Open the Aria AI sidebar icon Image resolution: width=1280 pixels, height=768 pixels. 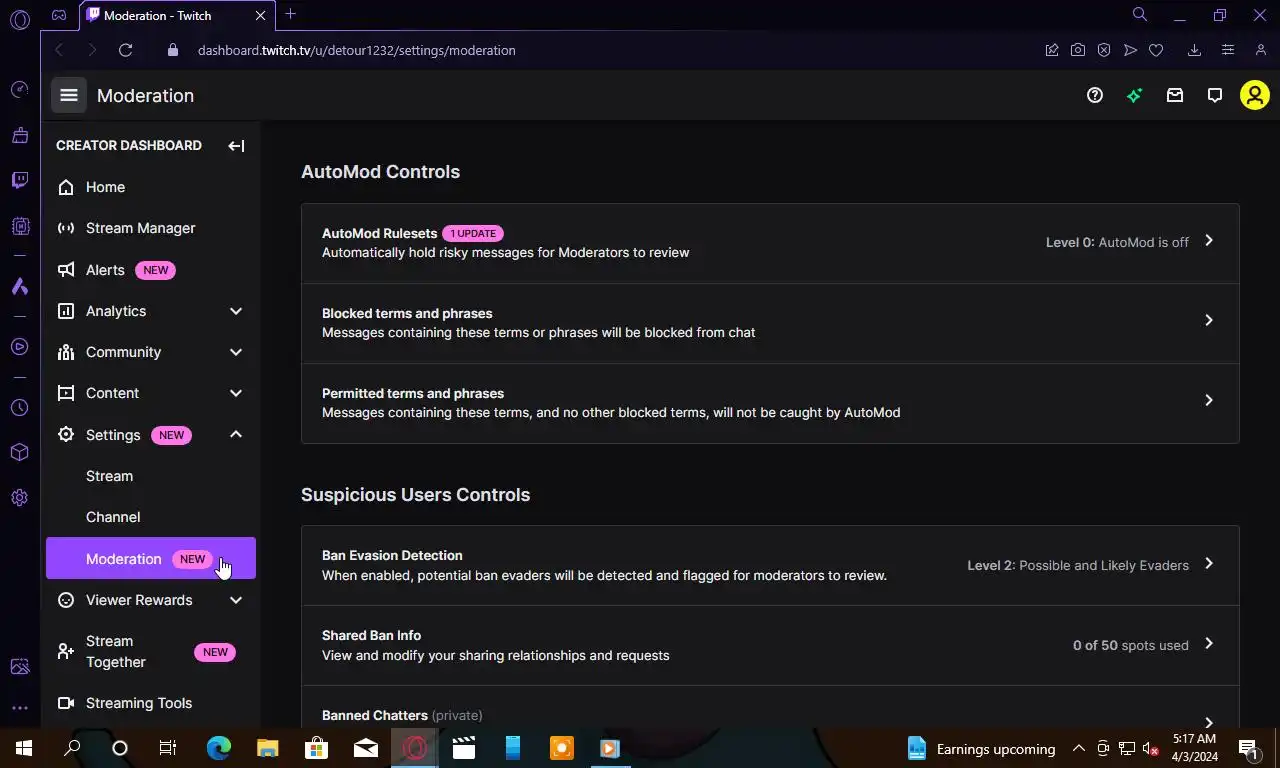pos(20,286)
